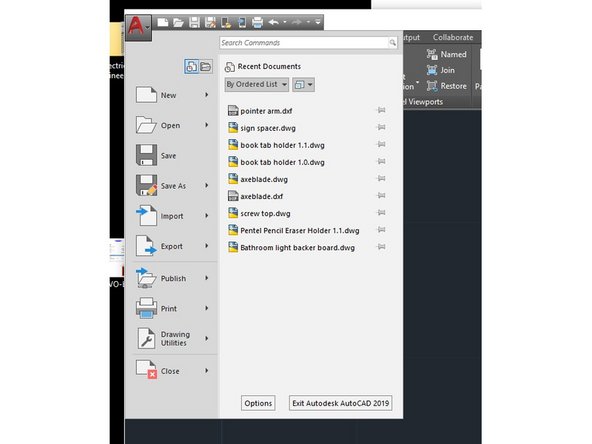Open the icon size display options dropdown
Screen dimensions: 592x444
(x=303, y=85)
